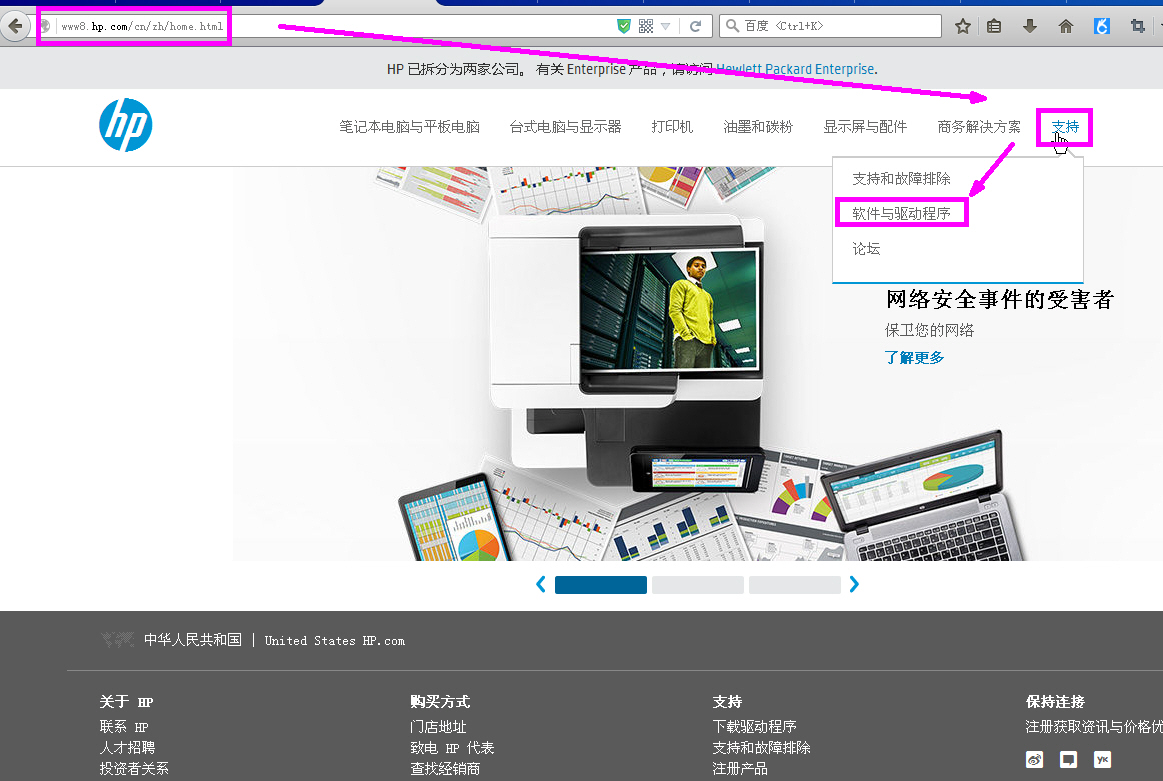Click the carousel next arrow

coord(854,584)
